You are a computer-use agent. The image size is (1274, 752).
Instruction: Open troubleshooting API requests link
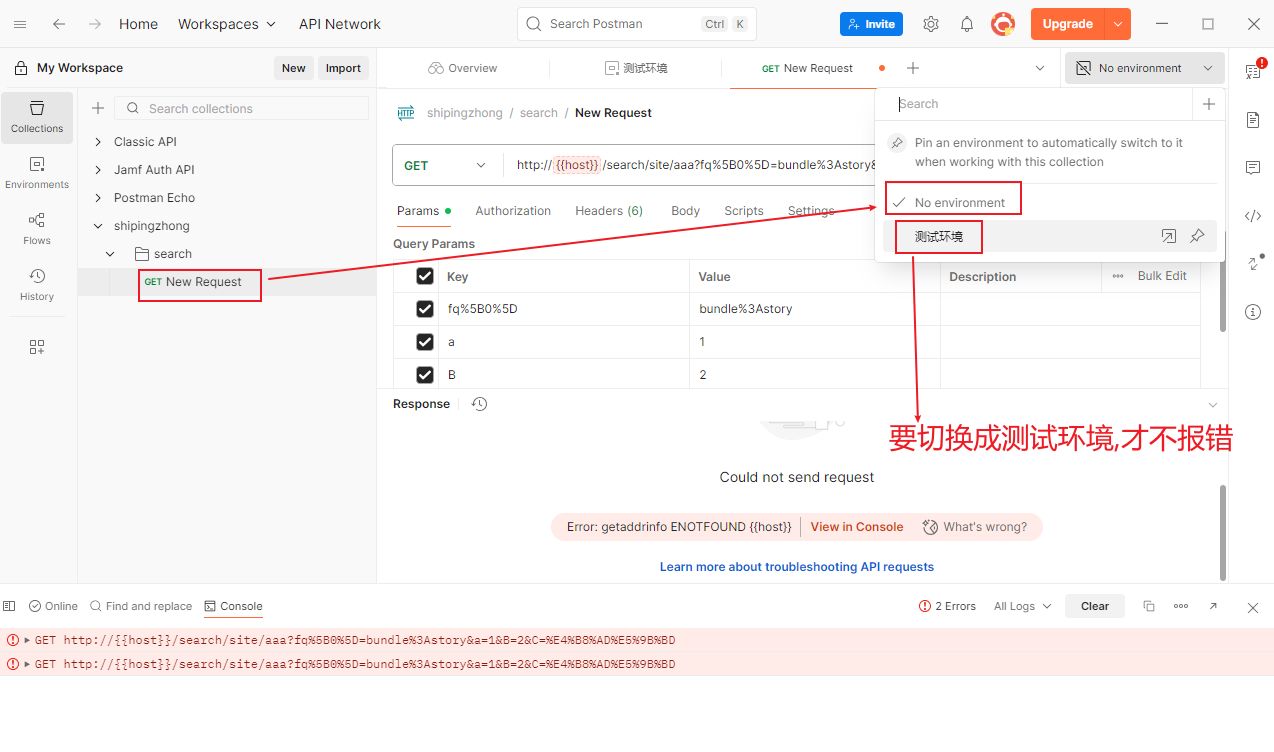tap(796, 567)
